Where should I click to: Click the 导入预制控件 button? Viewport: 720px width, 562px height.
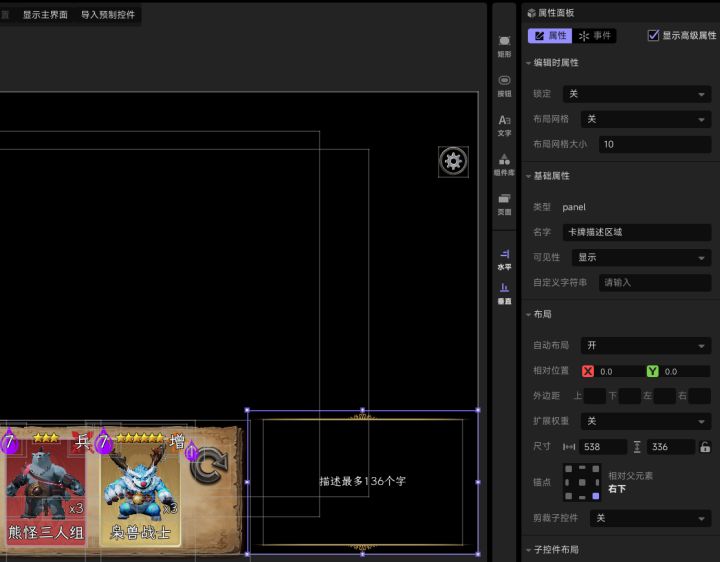108,15
